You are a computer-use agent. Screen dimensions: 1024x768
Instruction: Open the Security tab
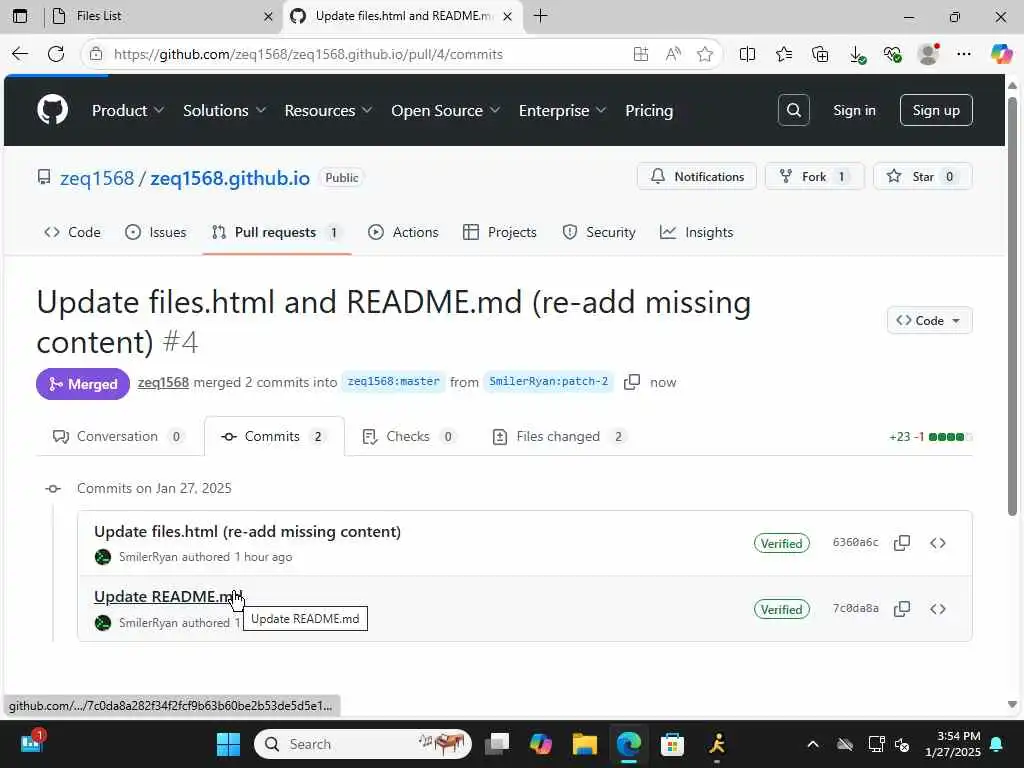pos(599,232)
